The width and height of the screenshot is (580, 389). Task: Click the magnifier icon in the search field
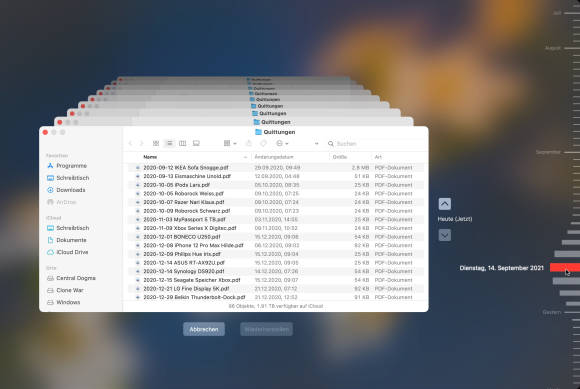(331, 143)
